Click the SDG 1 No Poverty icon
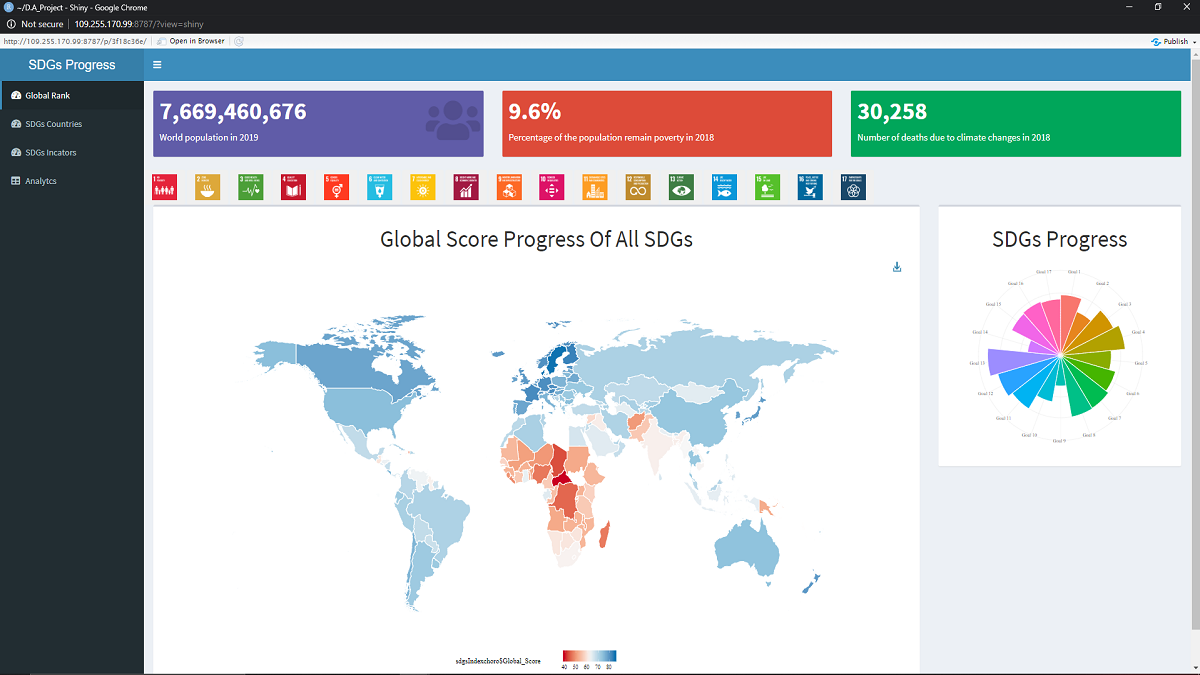This screenshot has width=1200, height=675. 164,187
